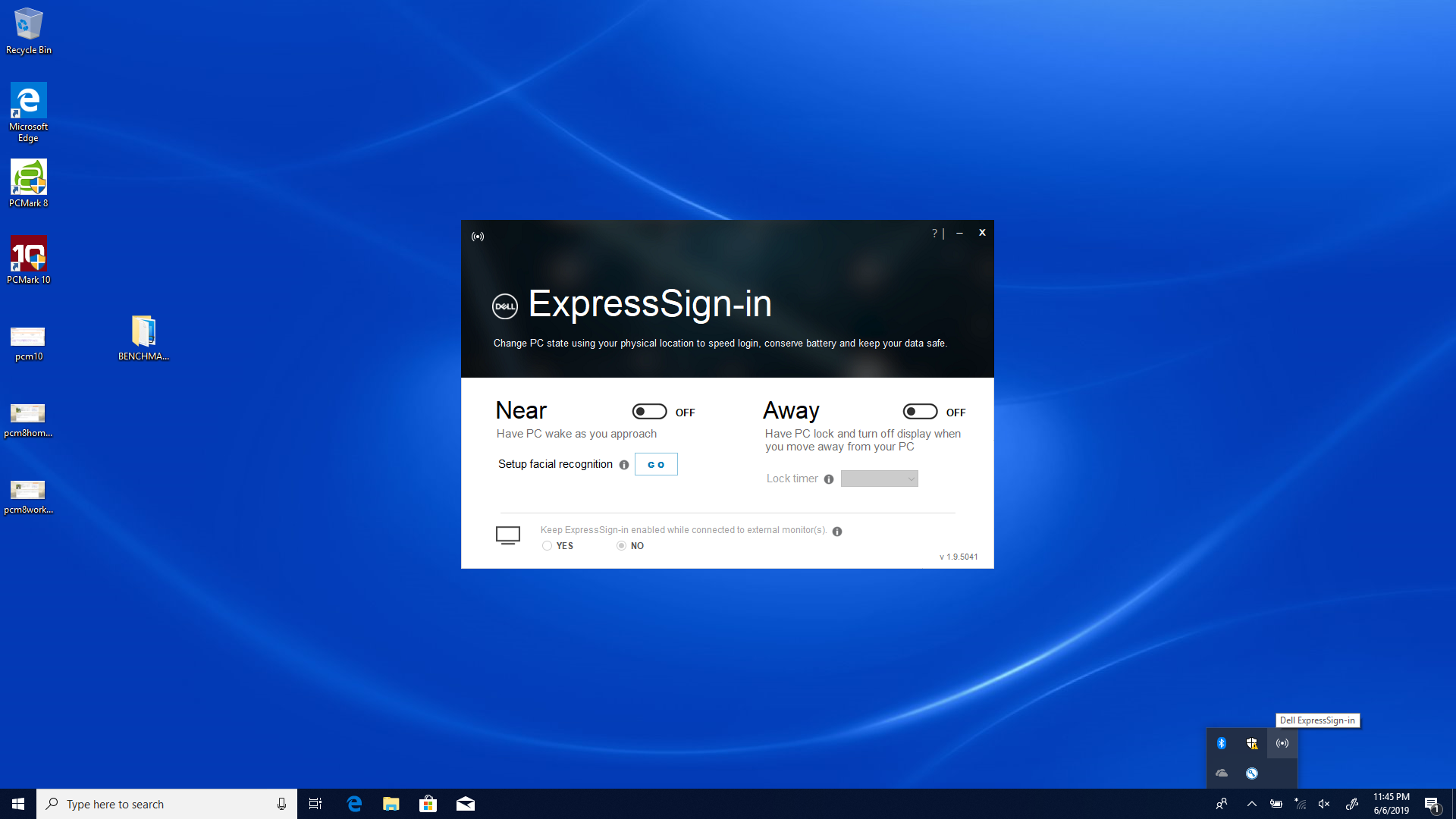Screen dimensions: 1456x819
Task: Turn on the Away toggle switch
Action: pos(921,412)
